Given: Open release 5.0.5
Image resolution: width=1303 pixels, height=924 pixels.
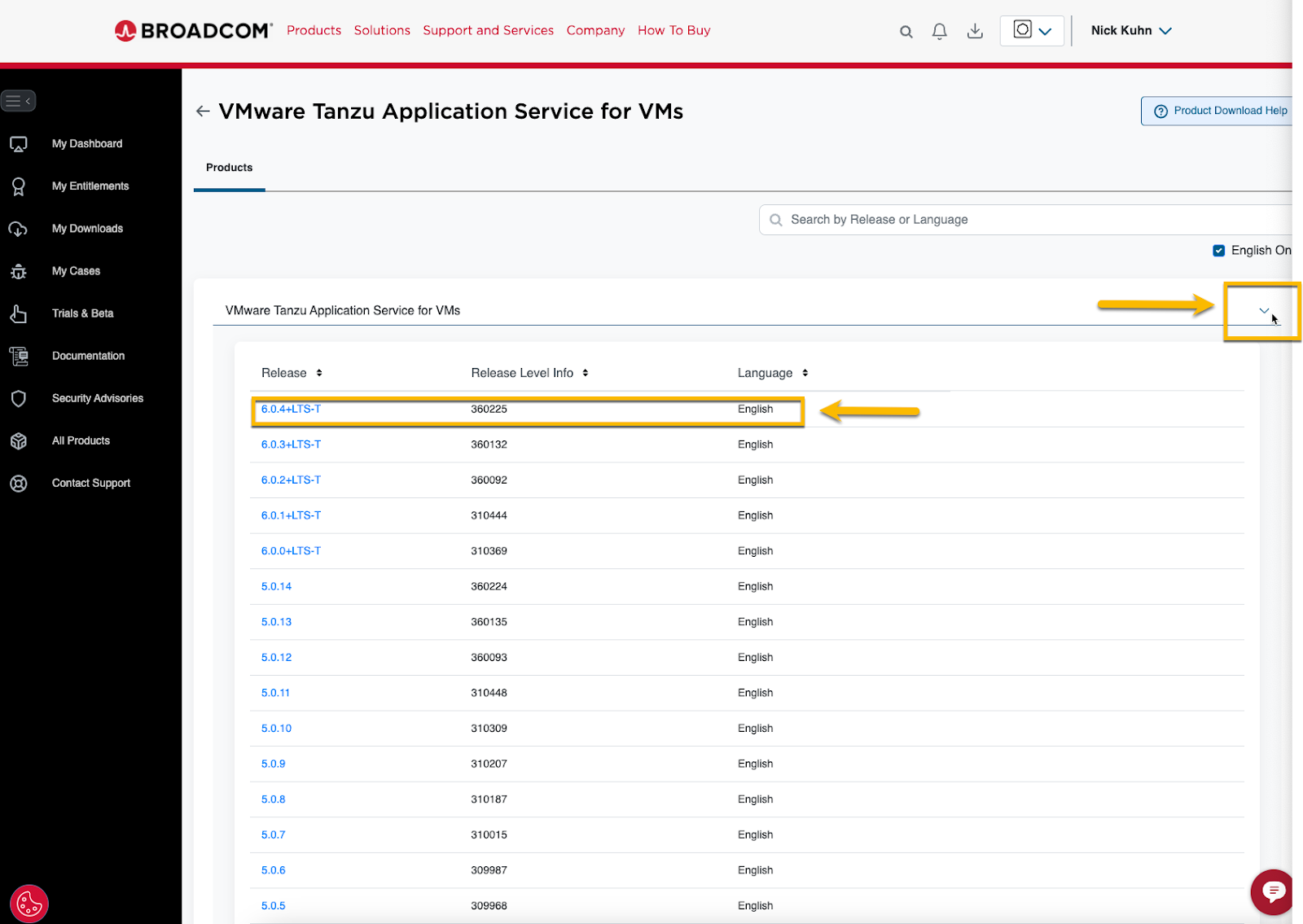Looking at the screenshot, I should 273,906.
